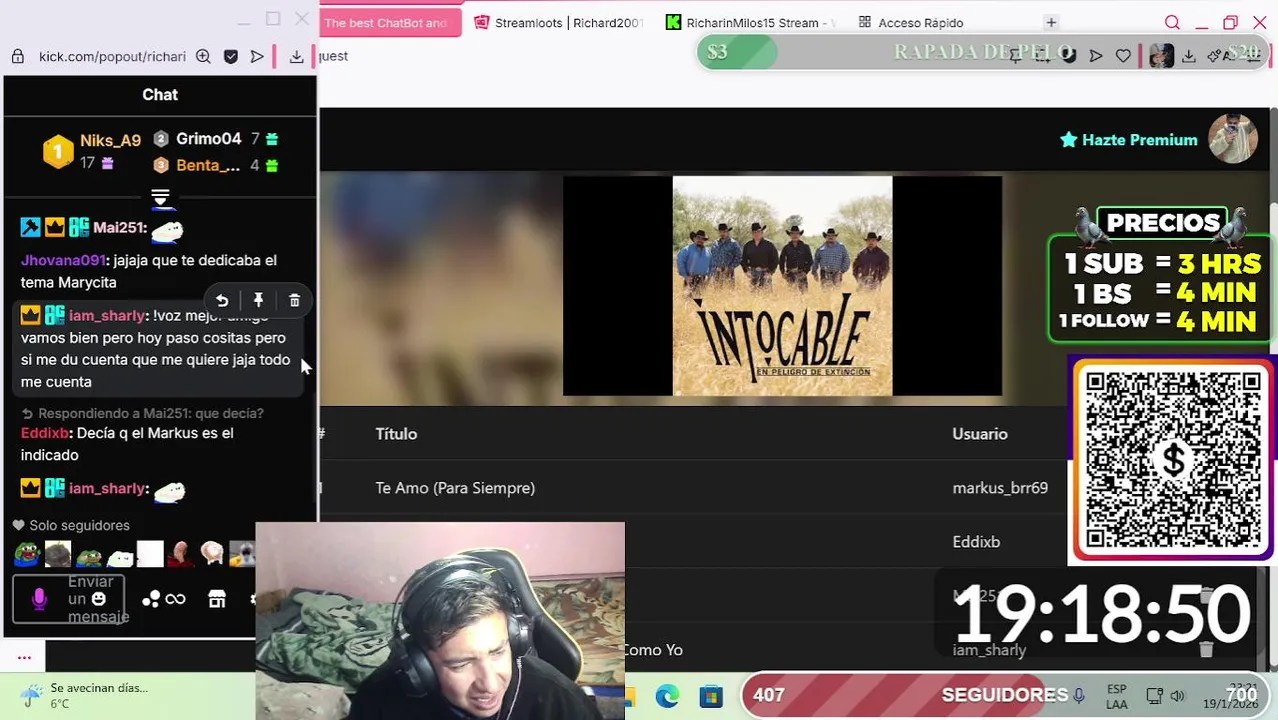This screenshot has width=1278, height=720.
Task: Click the Eddixb user cell in song table
Action: point(976,542)
